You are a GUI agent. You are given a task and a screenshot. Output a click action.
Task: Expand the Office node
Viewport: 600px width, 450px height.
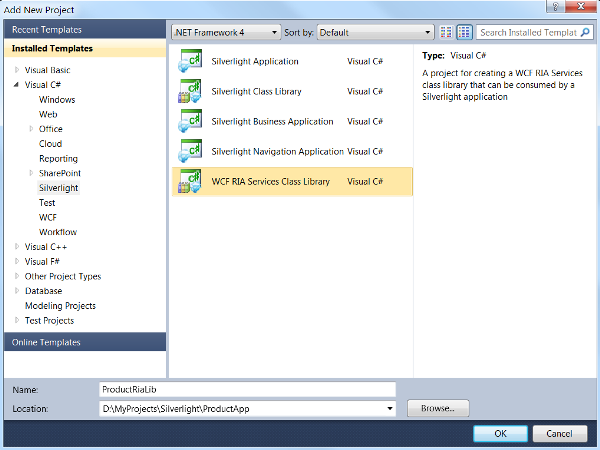tap(31, 129)
